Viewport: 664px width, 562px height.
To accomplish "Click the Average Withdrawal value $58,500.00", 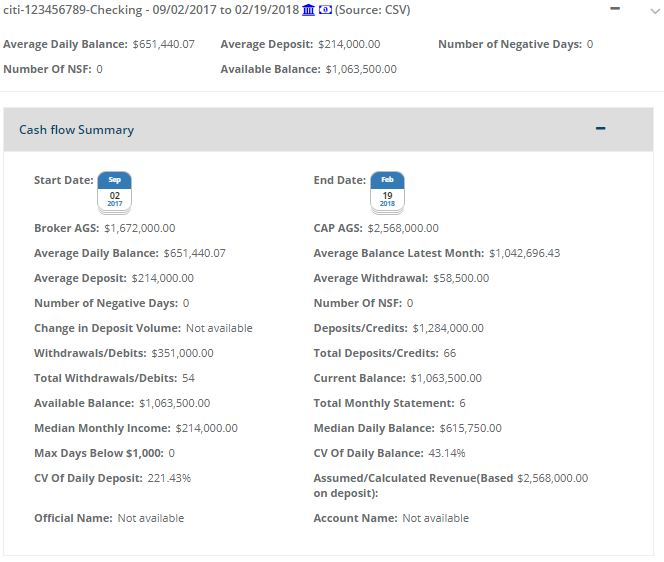I will click(461, 278).
